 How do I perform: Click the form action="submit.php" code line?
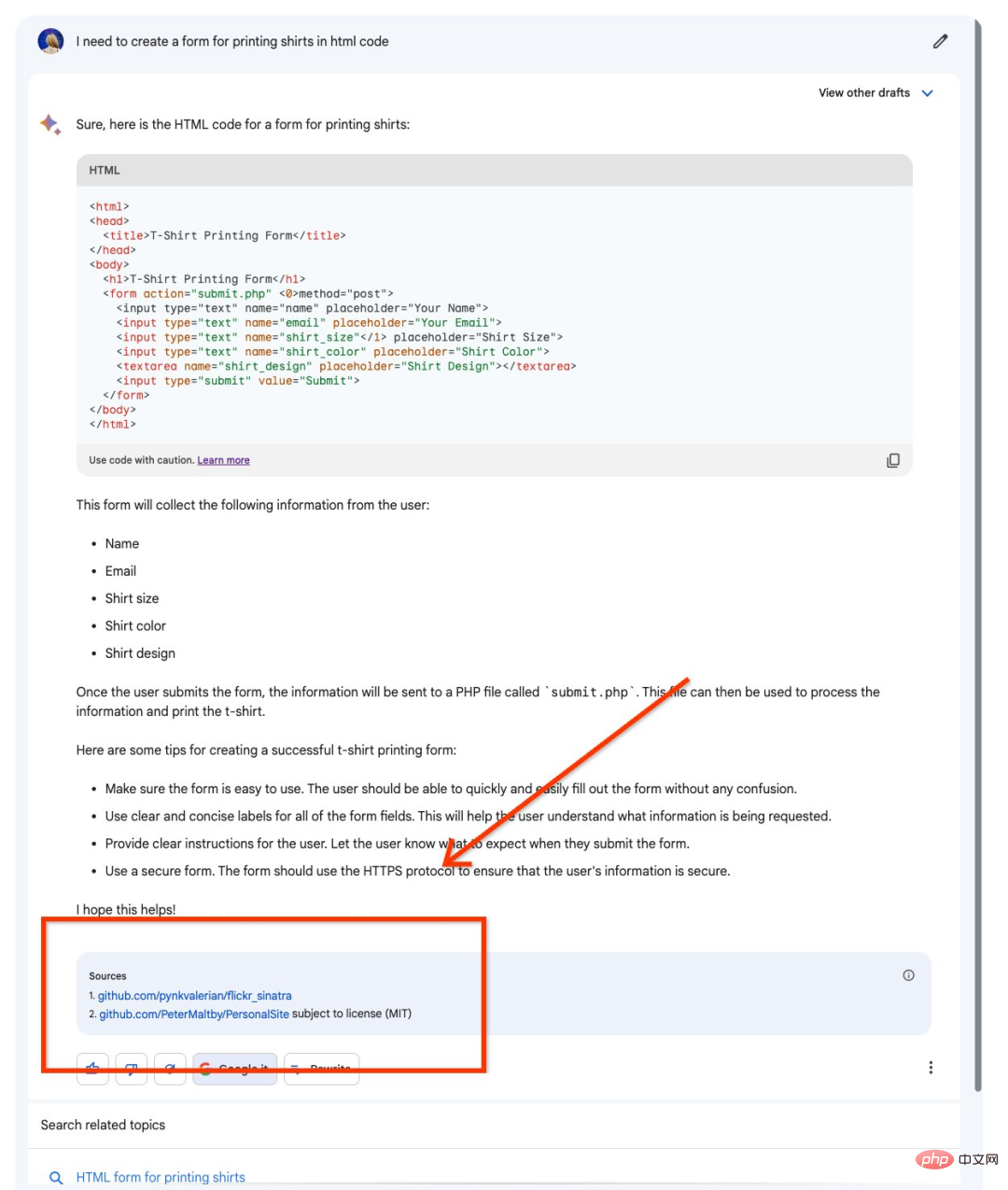(248, 293)
